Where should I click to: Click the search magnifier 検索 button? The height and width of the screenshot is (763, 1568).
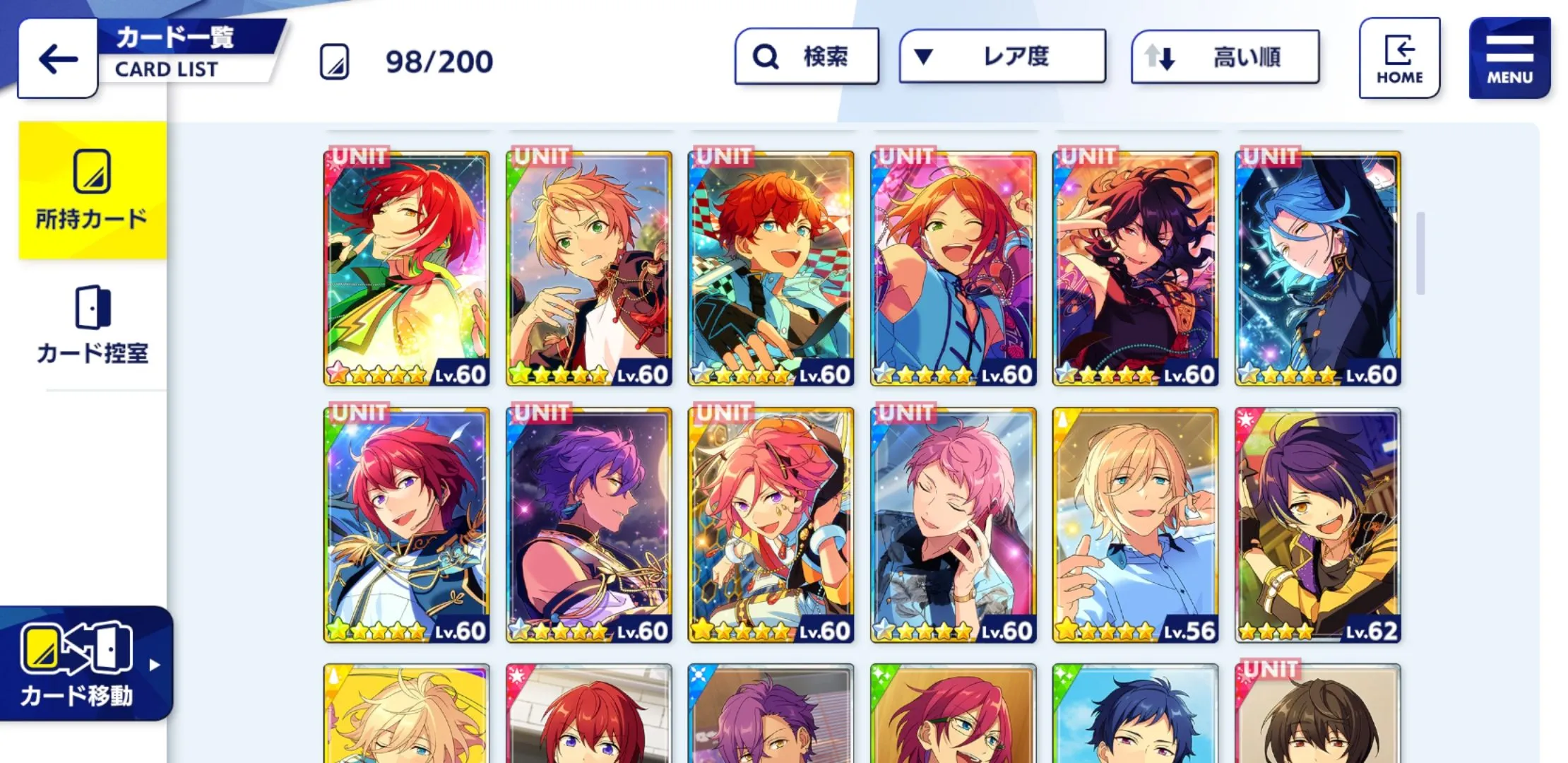807,57
